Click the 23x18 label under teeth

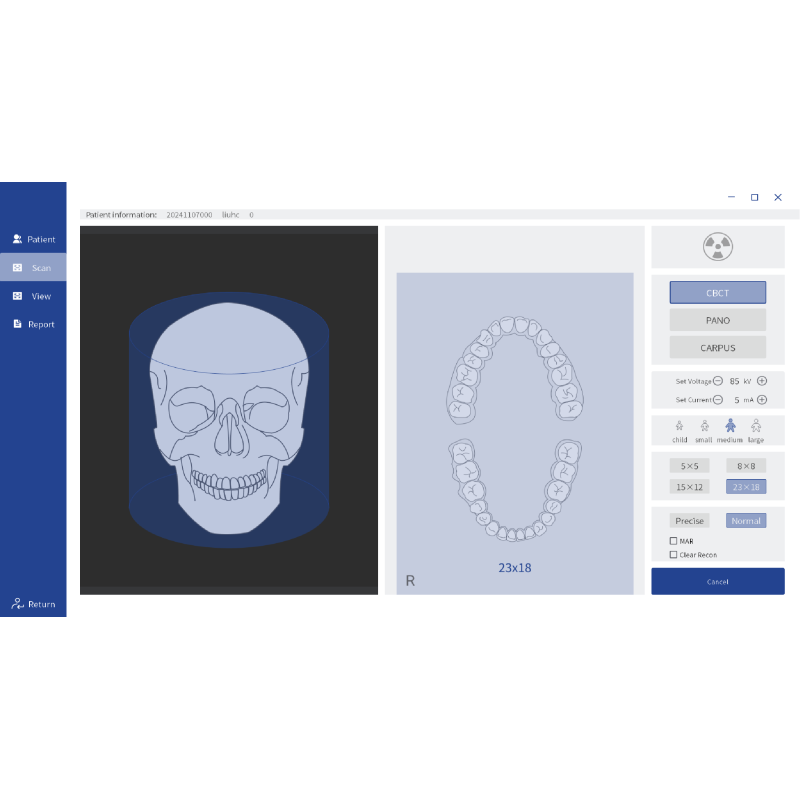coord(515,568)
